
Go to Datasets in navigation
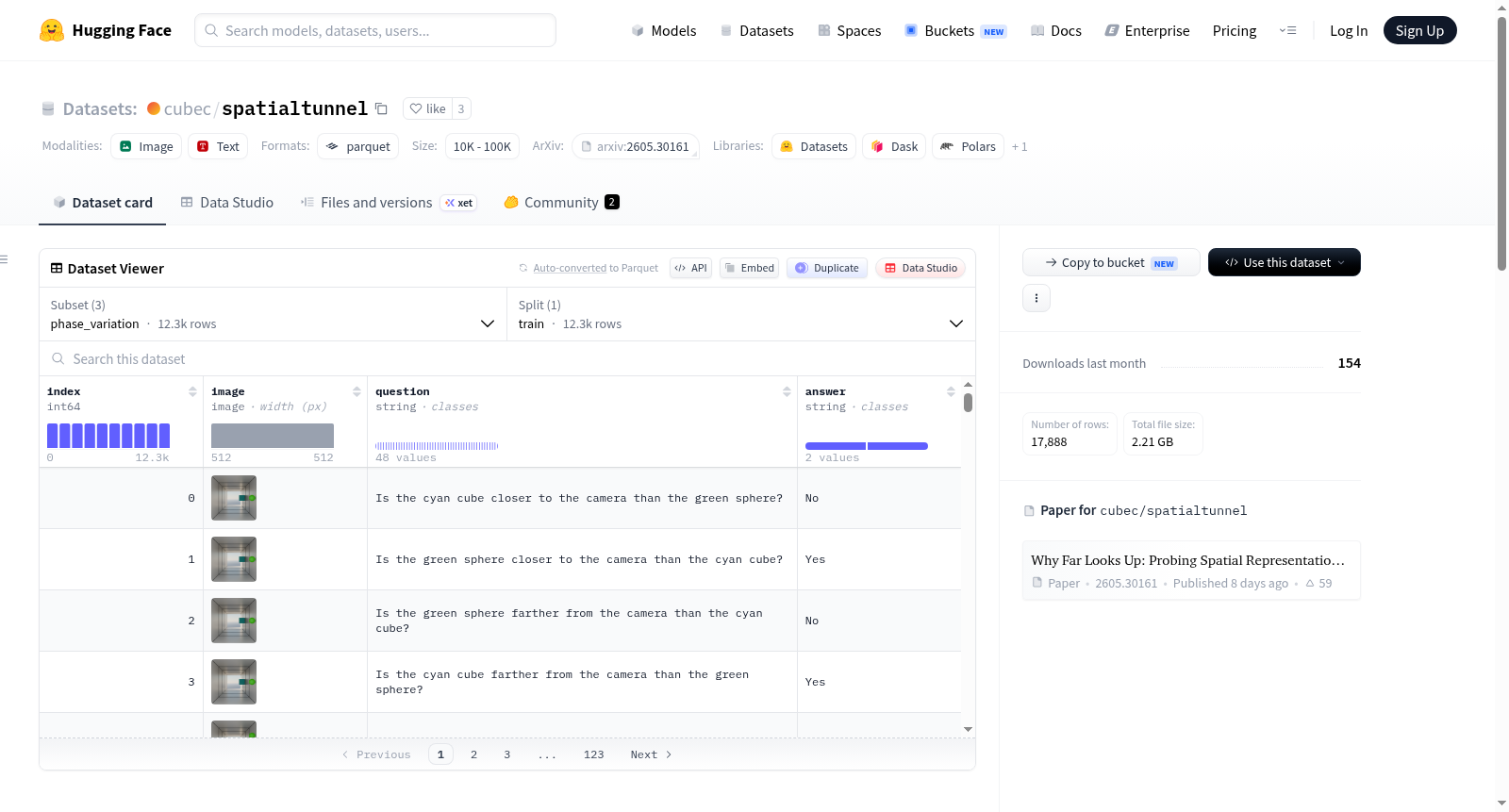click(757, 30)
